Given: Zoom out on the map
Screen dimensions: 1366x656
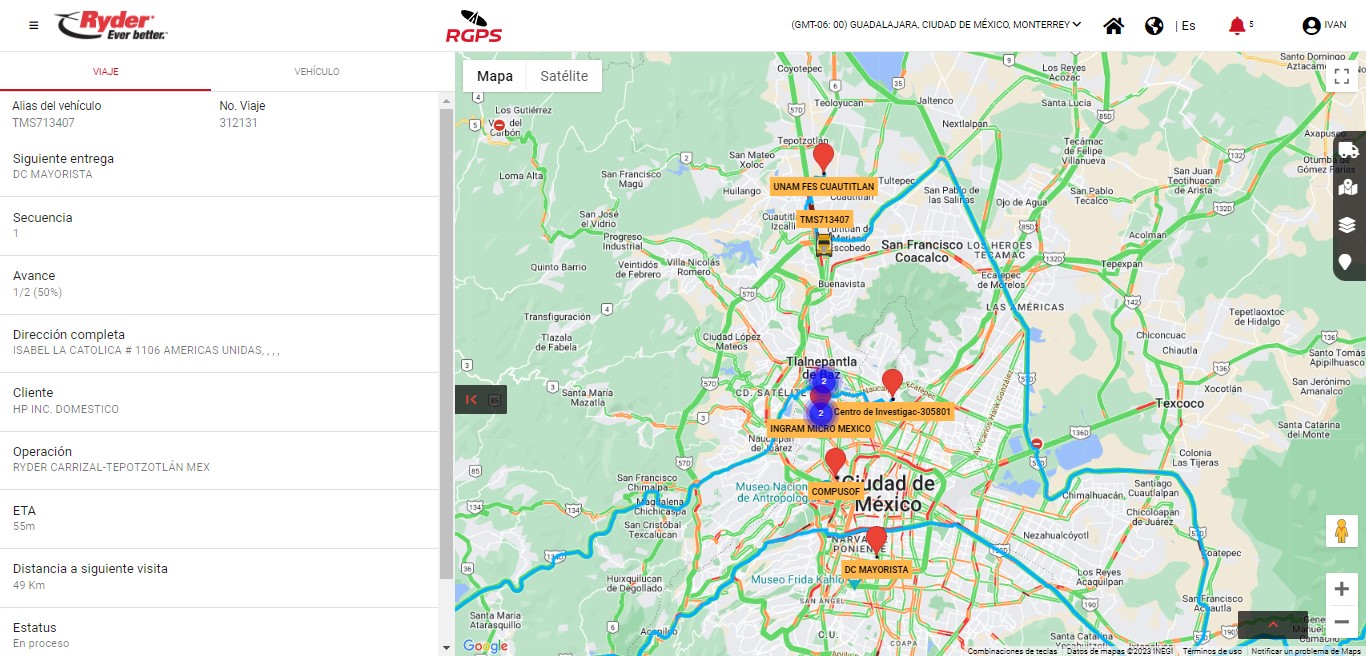Looking at the screenshot, I should 1341,622.
